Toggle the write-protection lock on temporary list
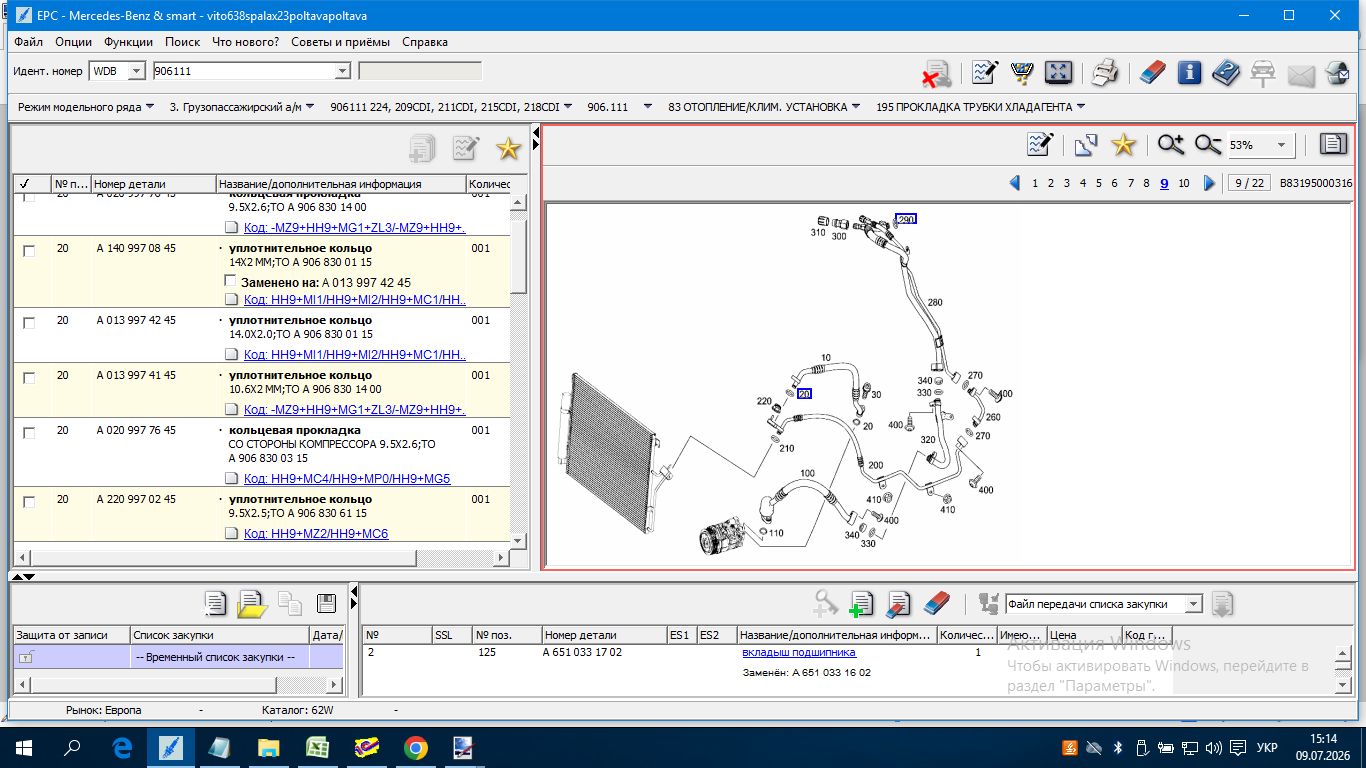The height and width of the screenshot is (768, 1366). pyautogui.click(x=26, y=657)
